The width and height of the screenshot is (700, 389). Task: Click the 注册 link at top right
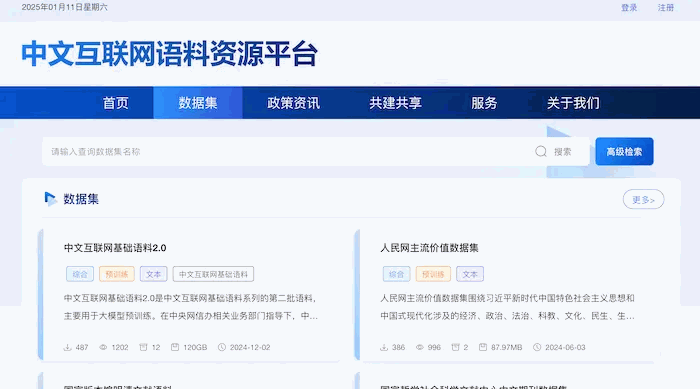point(666,8)
